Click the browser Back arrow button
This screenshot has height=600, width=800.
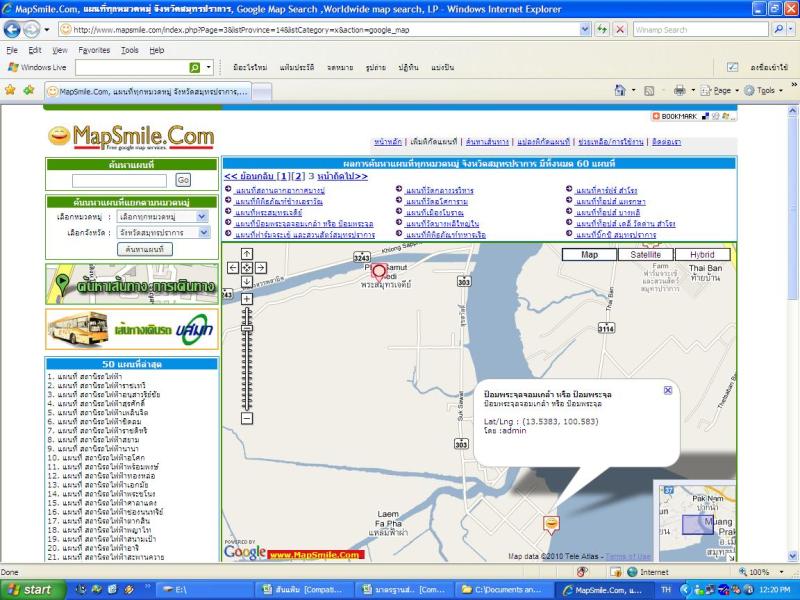coord(12,30)
